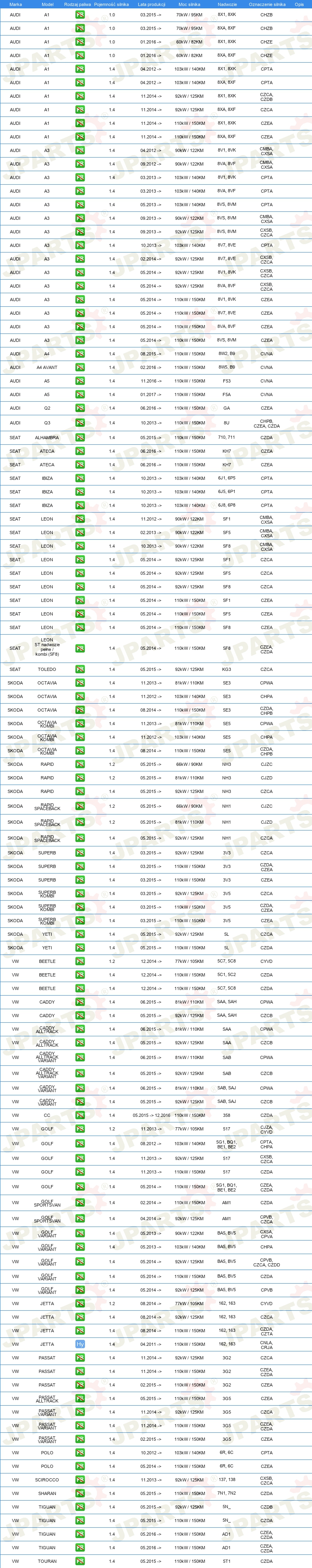The width and height of the screenshot is (312, 1568).
Task: Click the fuel icon in the VW CC row
Action: click(x=80, y=1115)
